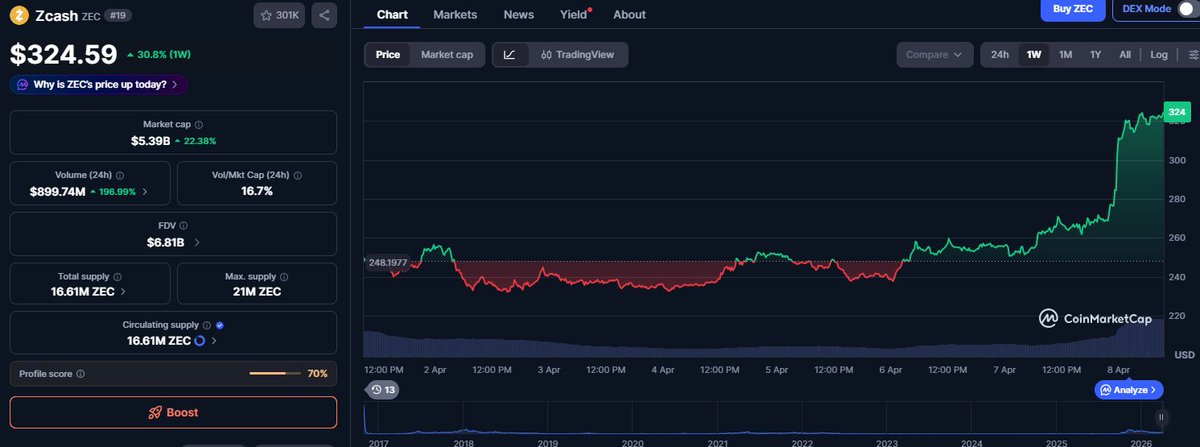Toggle the DEX Mode switch

point(1184,9)
